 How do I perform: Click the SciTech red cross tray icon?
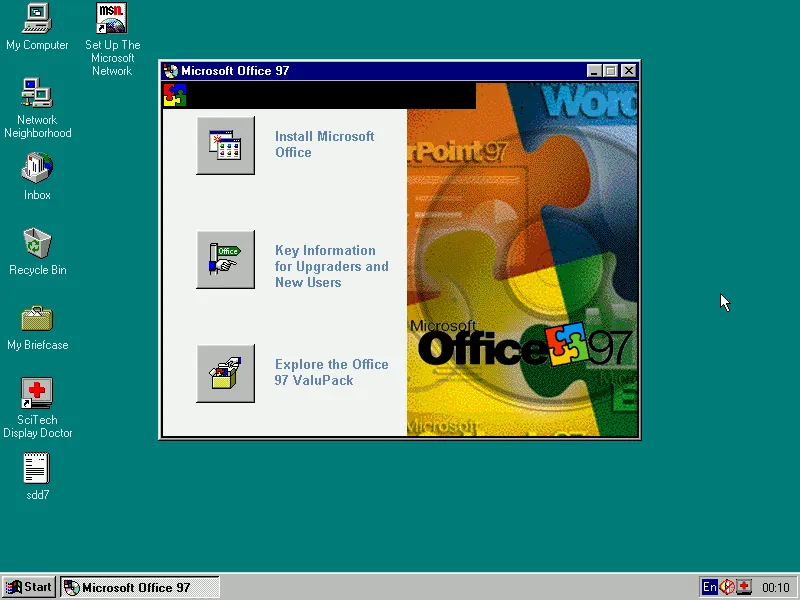point(744,587)
